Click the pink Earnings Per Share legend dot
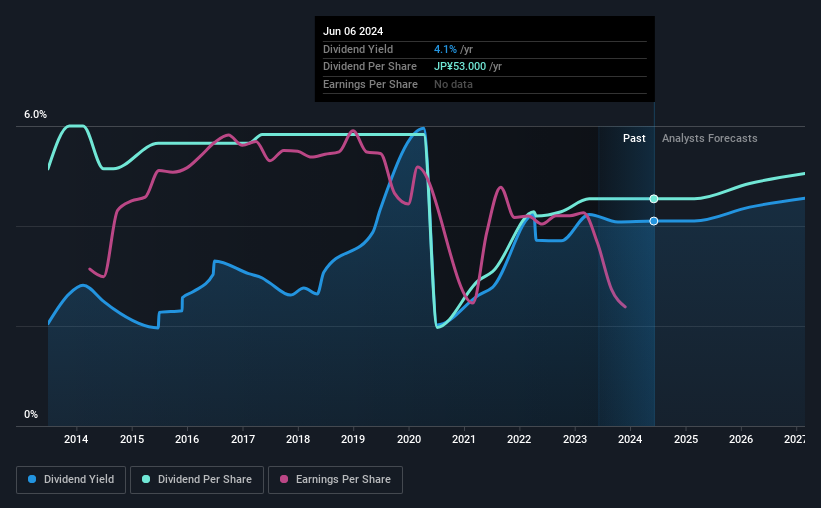 click(284, 479)
